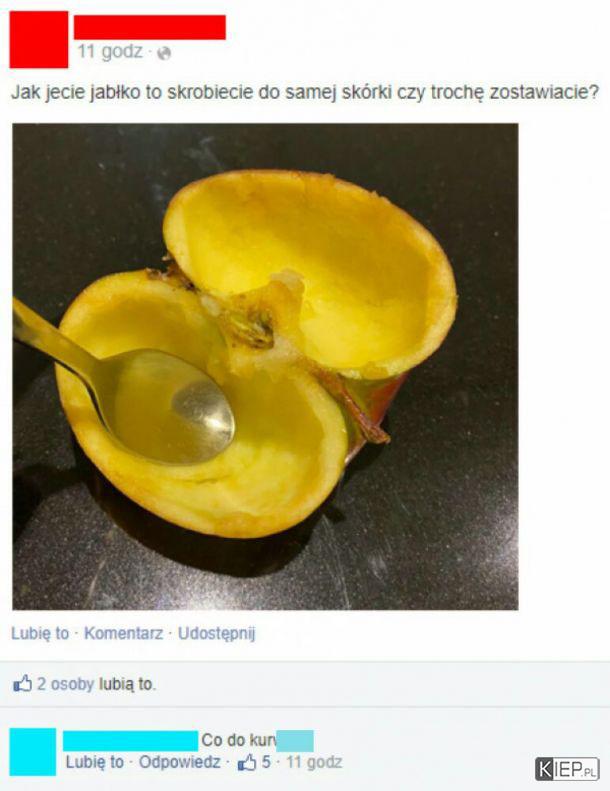Screen dimensions: 610x791
Task: Click the globe privacy icon beside 11 godz
Action: pos(164,52)
